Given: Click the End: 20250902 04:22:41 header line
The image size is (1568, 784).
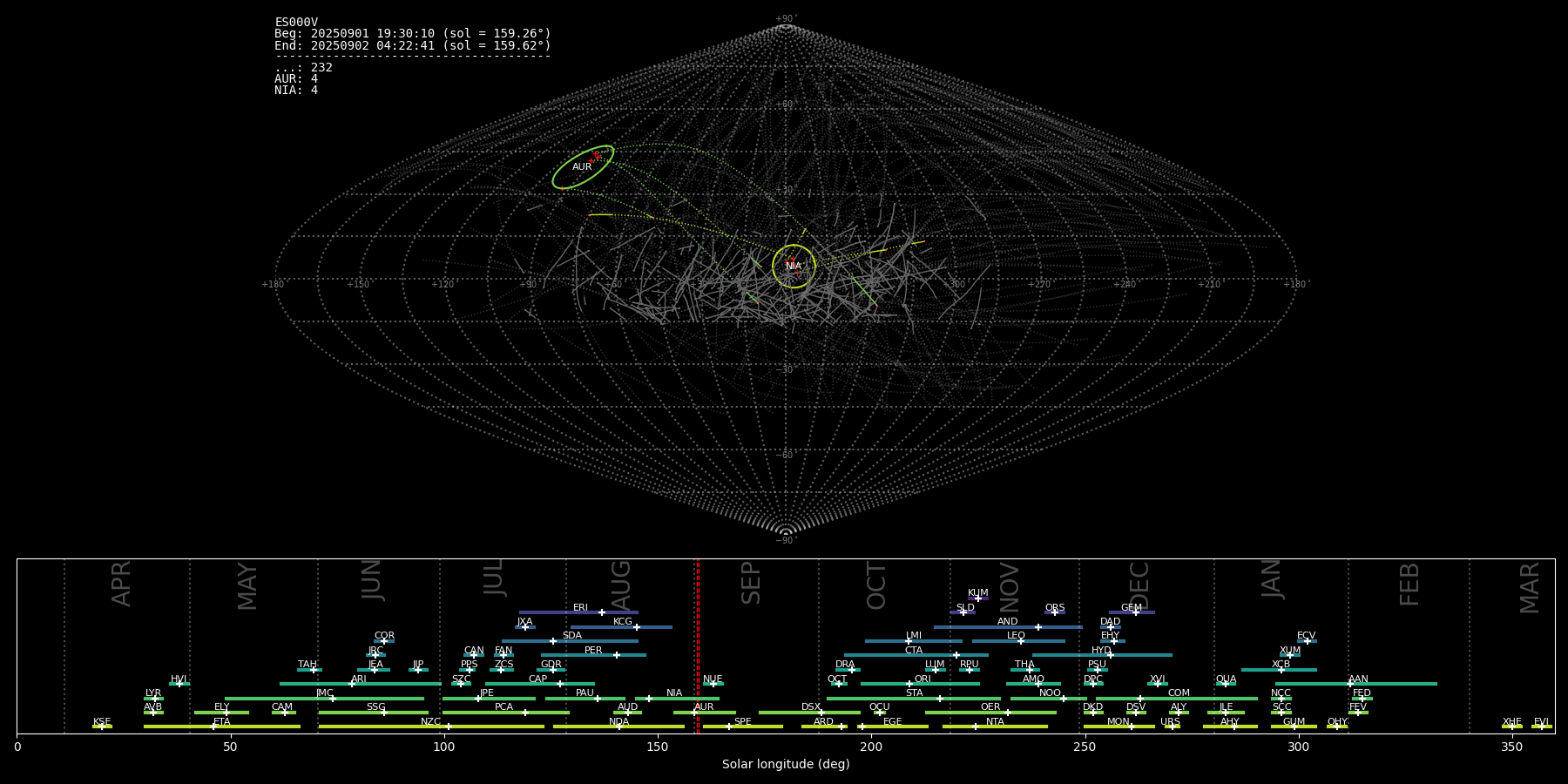Looking at the screenshot, I should [x=413, y=45].
